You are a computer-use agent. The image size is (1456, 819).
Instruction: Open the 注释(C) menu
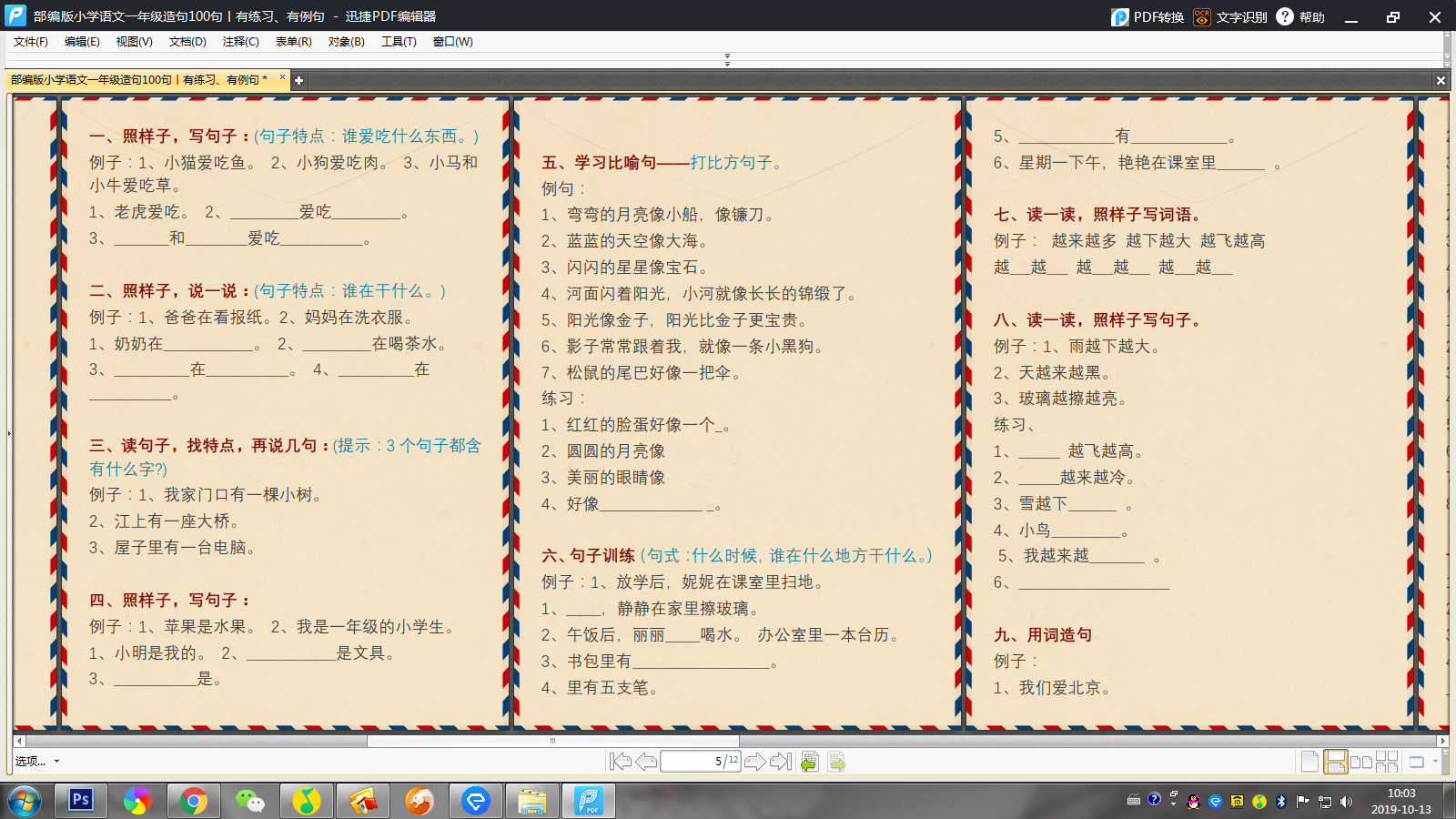pos(240,42)
